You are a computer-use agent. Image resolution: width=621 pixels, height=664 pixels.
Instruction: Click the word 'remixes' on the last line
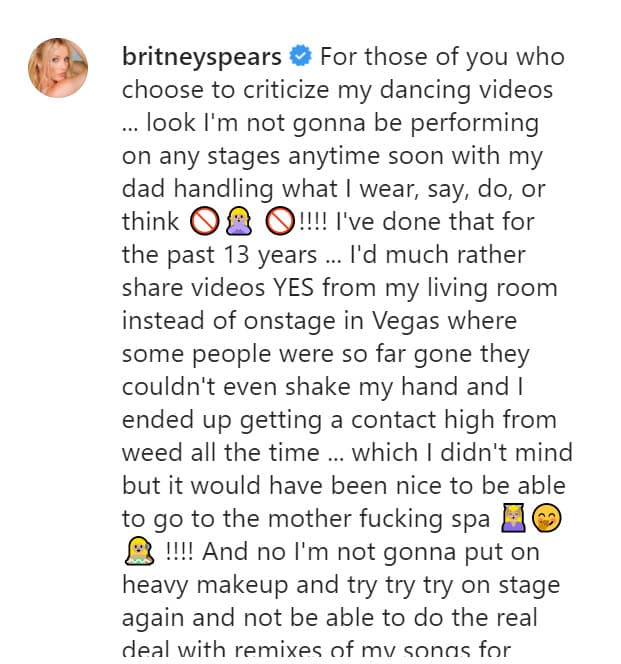312,649
